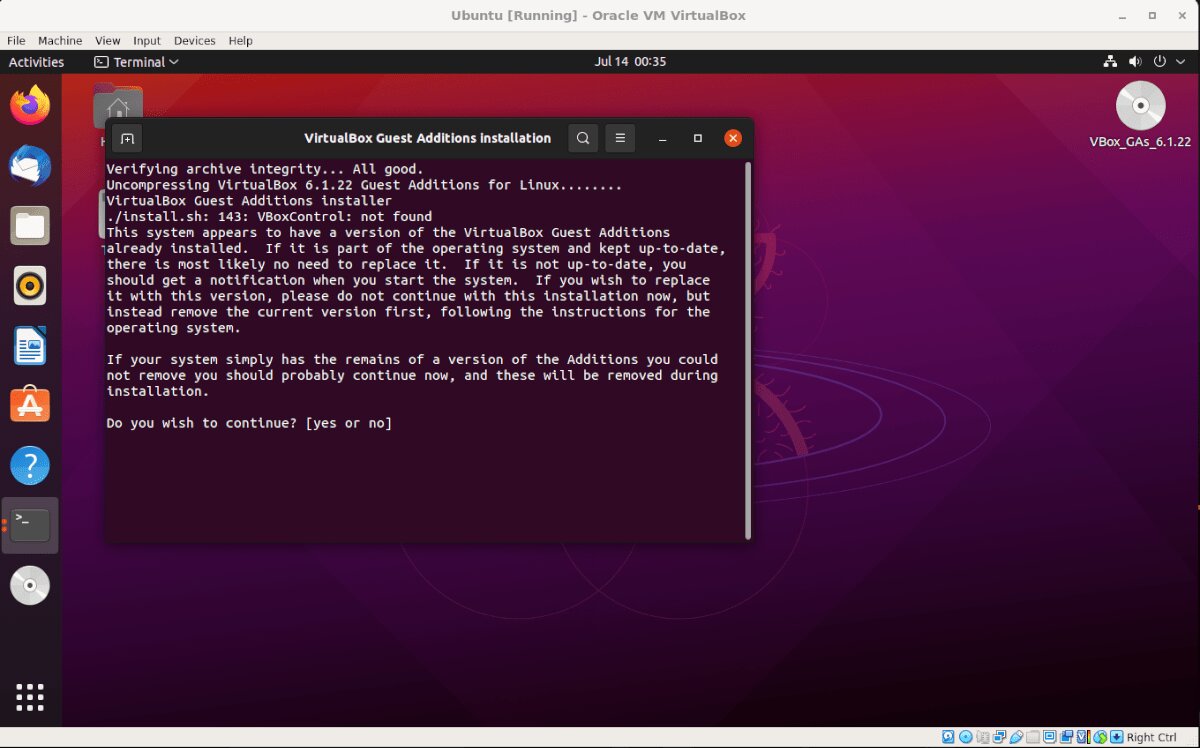The image size is (1200, 748).
Task: Open the Input menu
Action: click(146, 41)
